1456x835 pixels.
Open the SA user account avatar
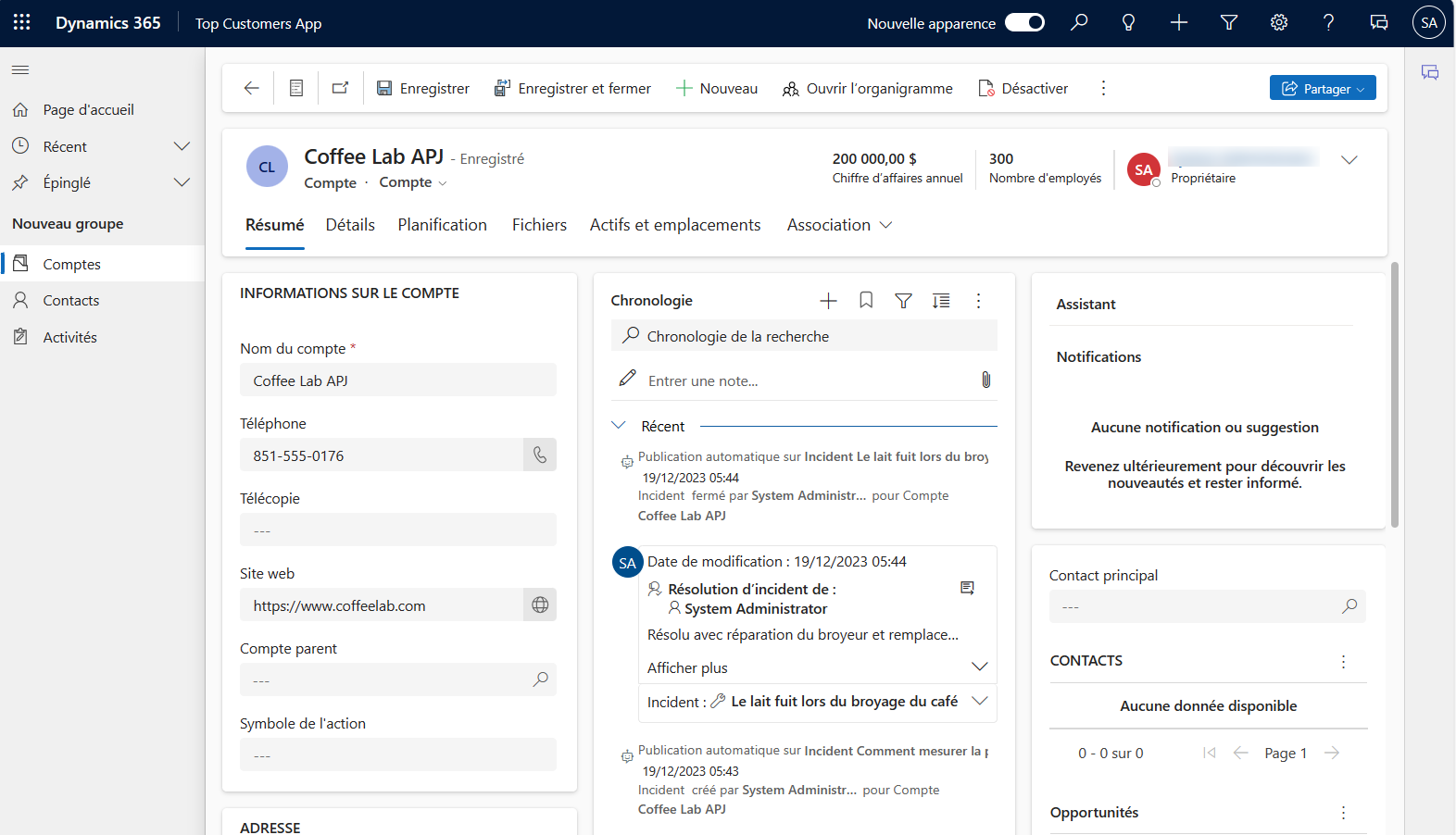pos(1428,22)
